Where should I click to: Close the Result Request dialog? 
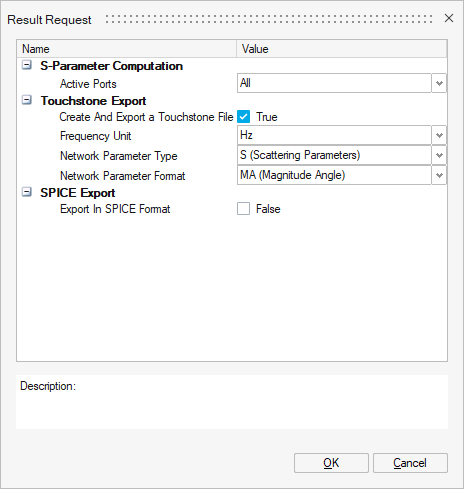pyautogui.click(x=449, y=18)
